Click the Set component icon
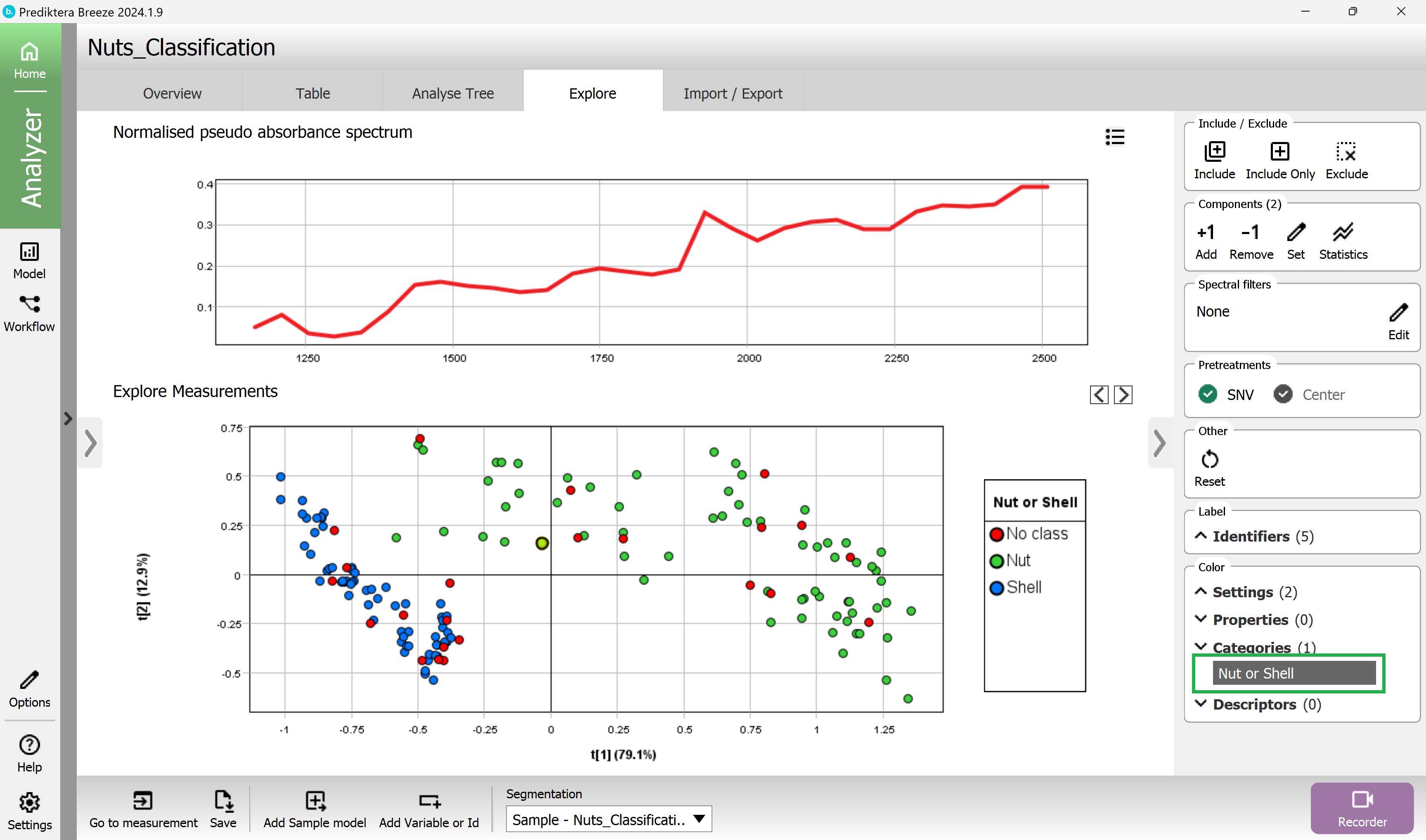 point(1295,232)
